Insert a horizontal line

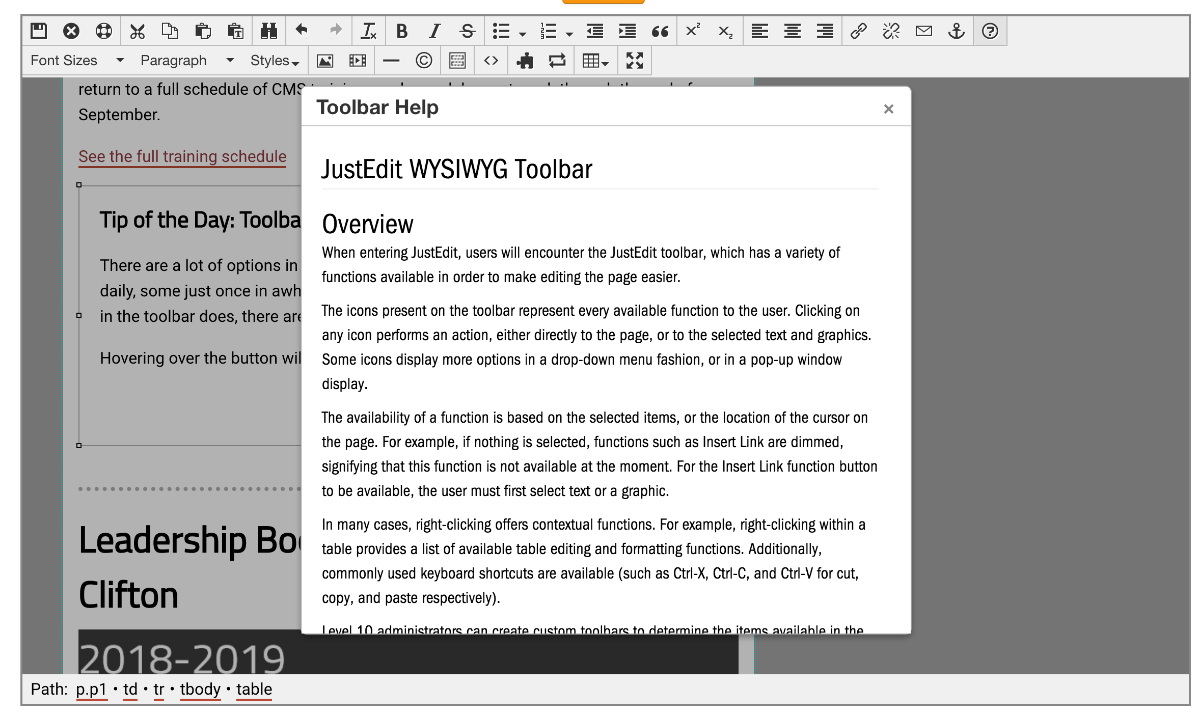click(391, 60)
